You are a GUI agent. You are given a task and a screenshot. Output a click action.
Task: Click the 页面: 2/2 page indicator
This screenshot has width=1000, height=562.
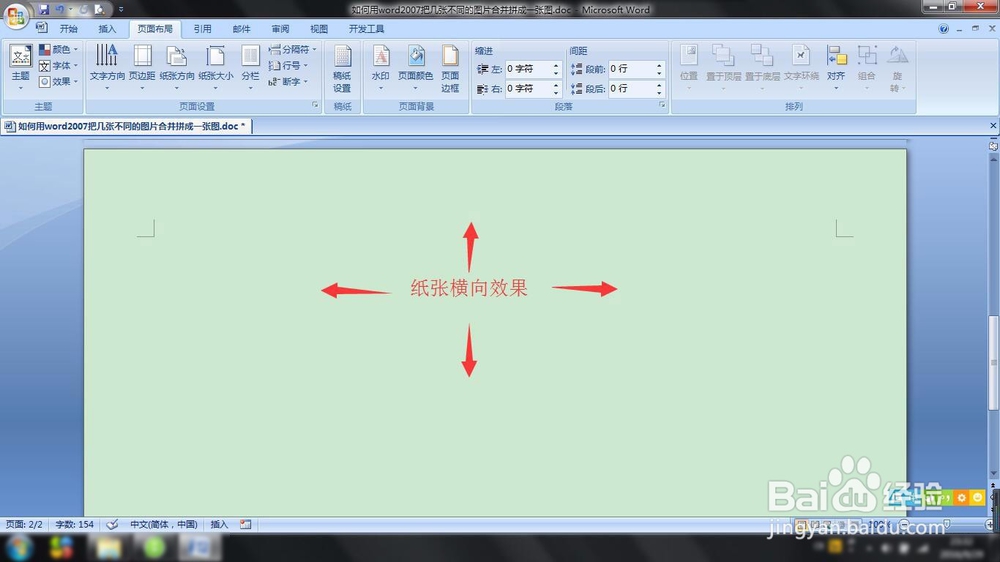24,524
